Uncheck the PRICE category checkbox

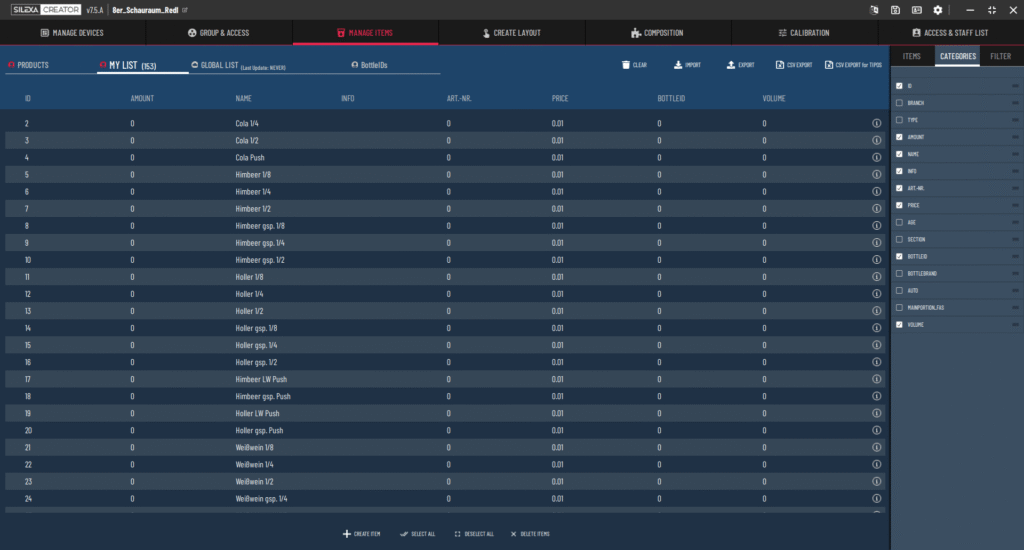(x=900, y=205)
